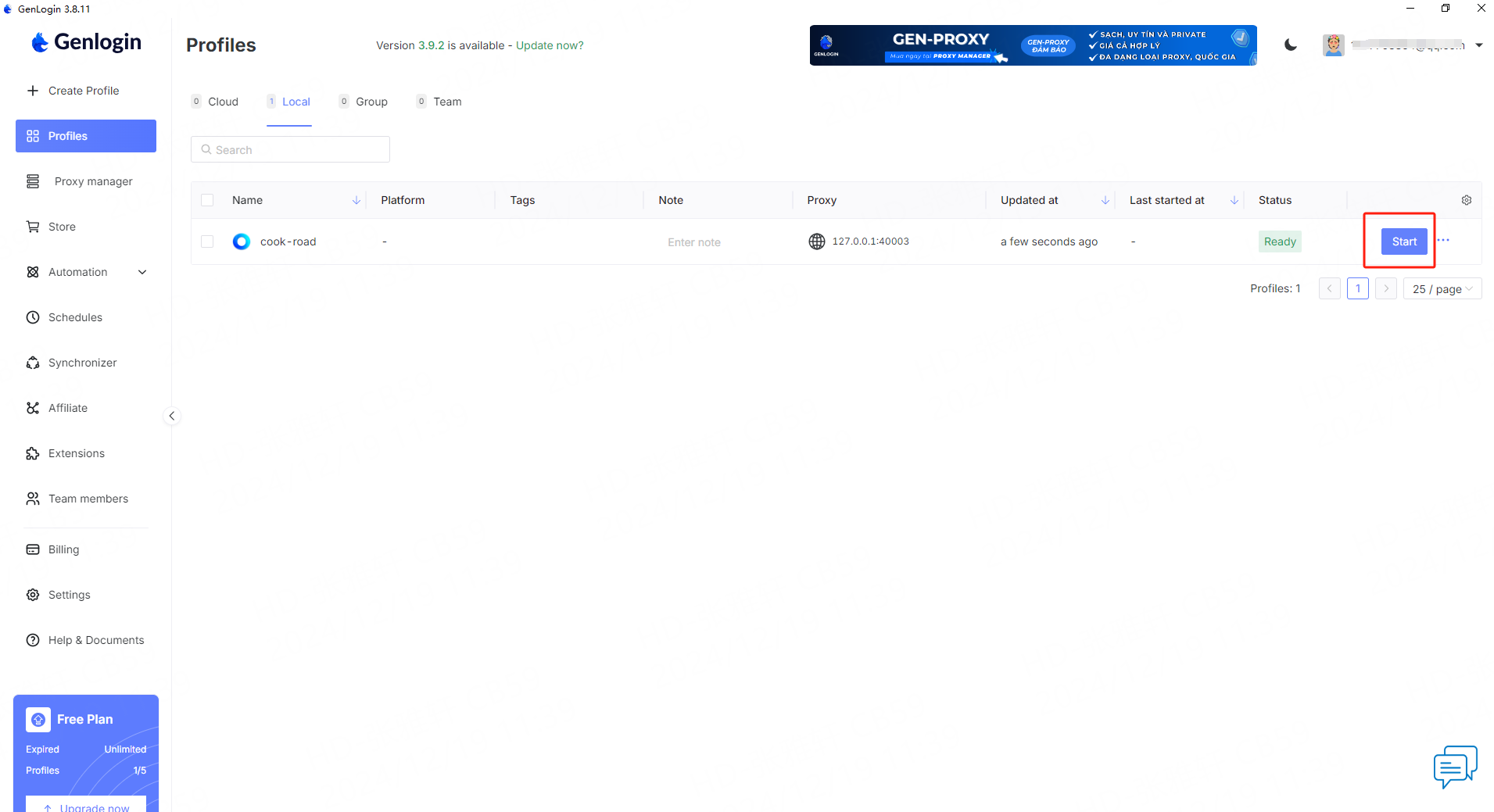This screenshot has height=812, width=1494.
Task: Start the cook-road profile
Action: (1403, 241)
